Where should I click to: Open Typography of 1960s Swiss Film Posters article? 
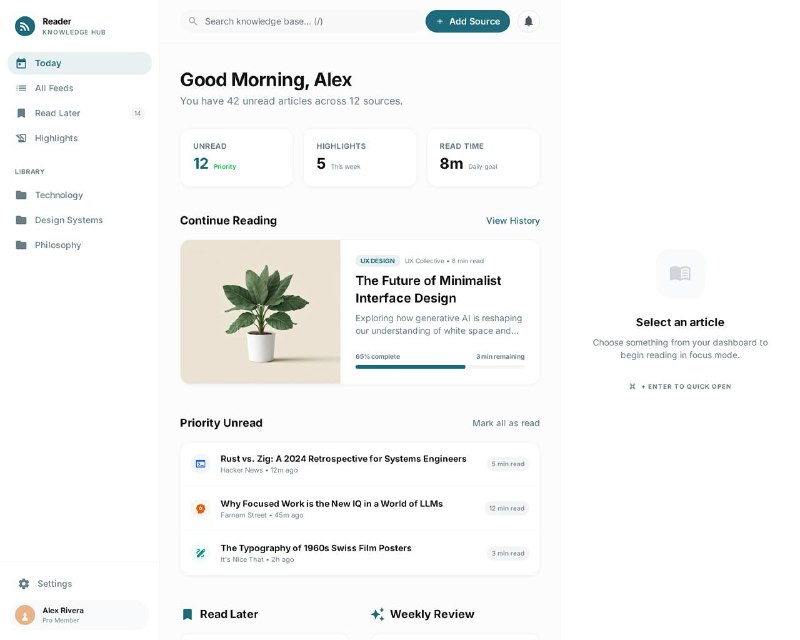(x=360, y=553)
